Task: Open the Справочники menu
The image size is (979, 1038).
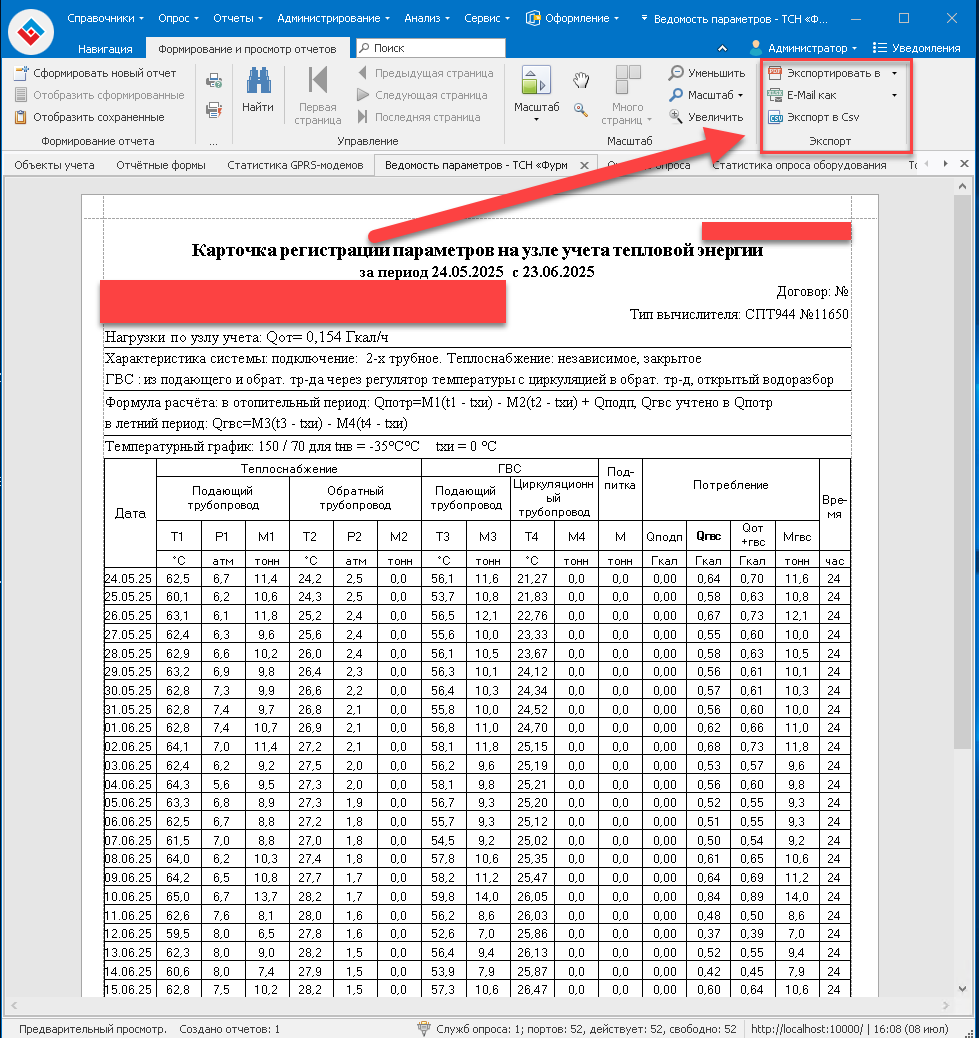Action: (105, 19)
